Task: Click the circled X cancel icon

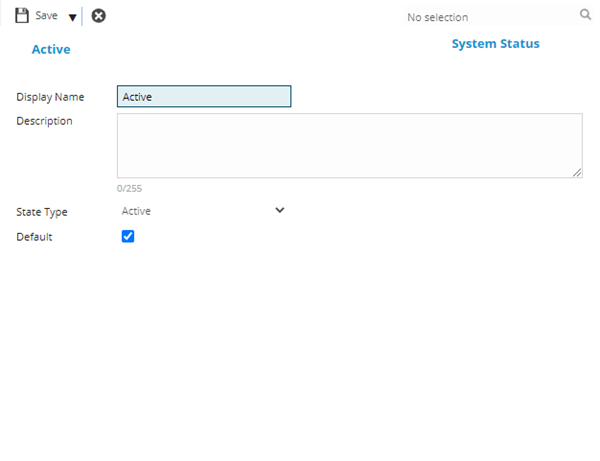Action: [x=98, y=16]
